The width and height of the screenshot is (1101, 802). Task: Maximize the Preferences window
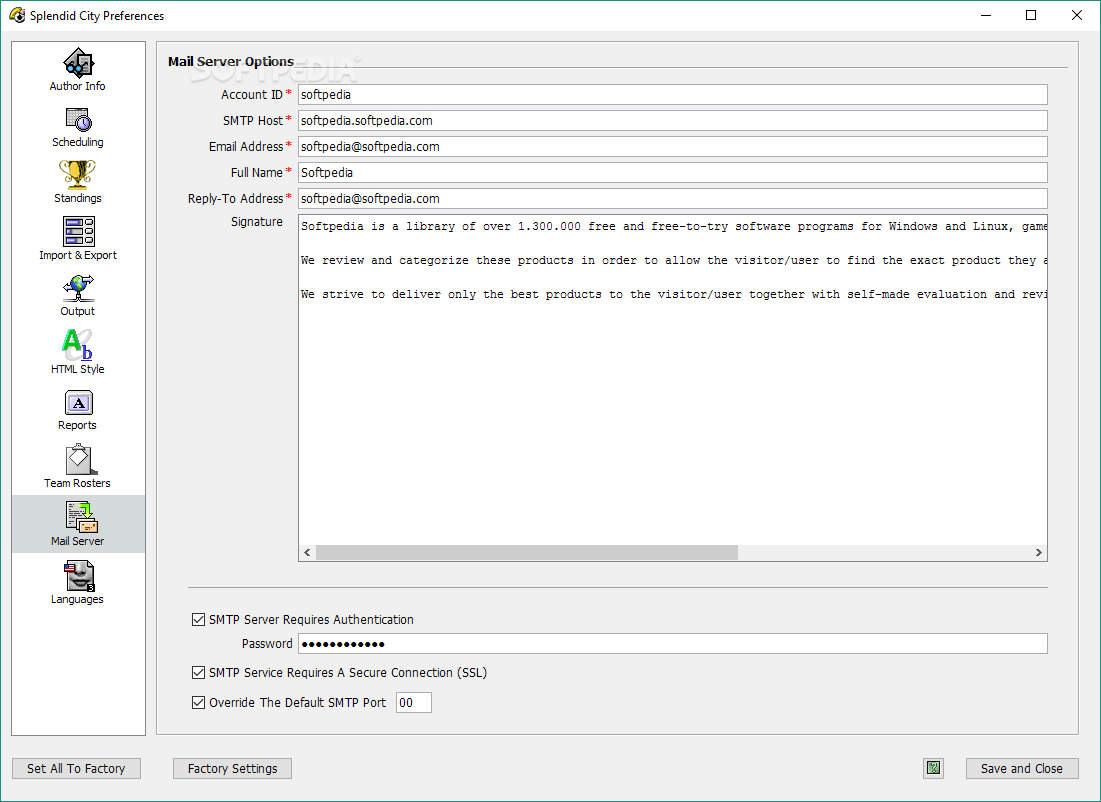[x=1031, y=15]
